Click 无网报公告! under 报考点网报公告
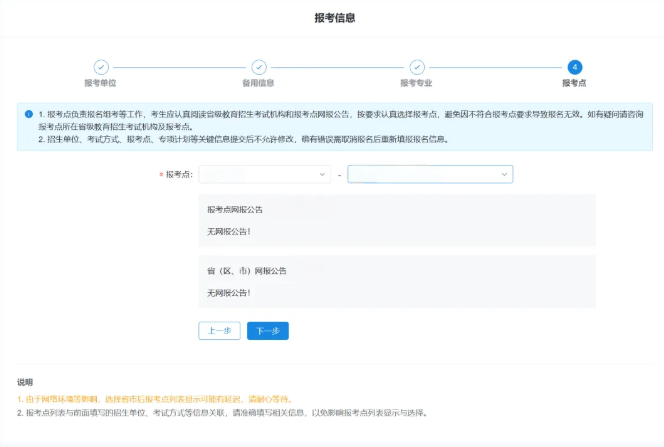The width and height of the screenshot is (664, 447). click(229, 232)
